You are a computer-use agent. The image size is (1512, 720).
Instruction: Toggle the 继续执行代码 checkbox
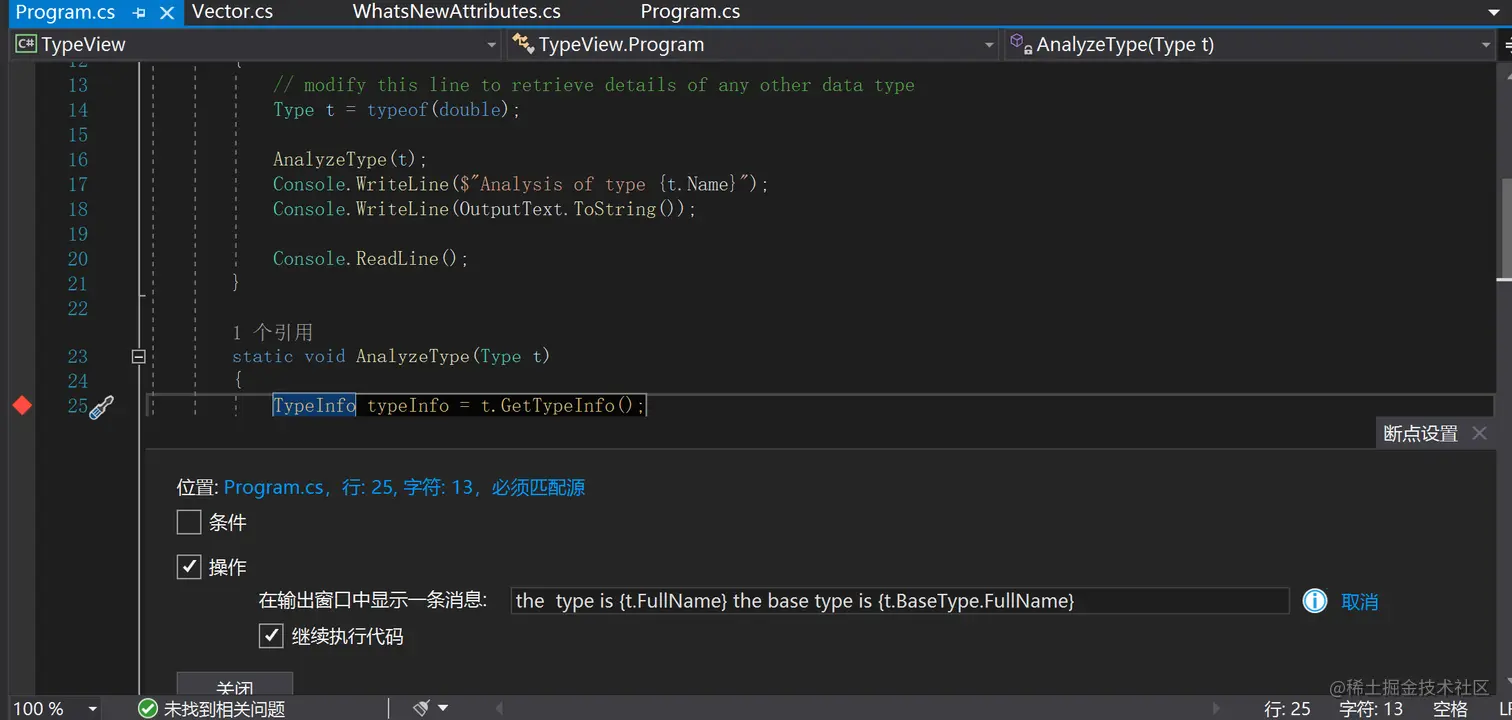pyautogui.click(x=271, y=636)
